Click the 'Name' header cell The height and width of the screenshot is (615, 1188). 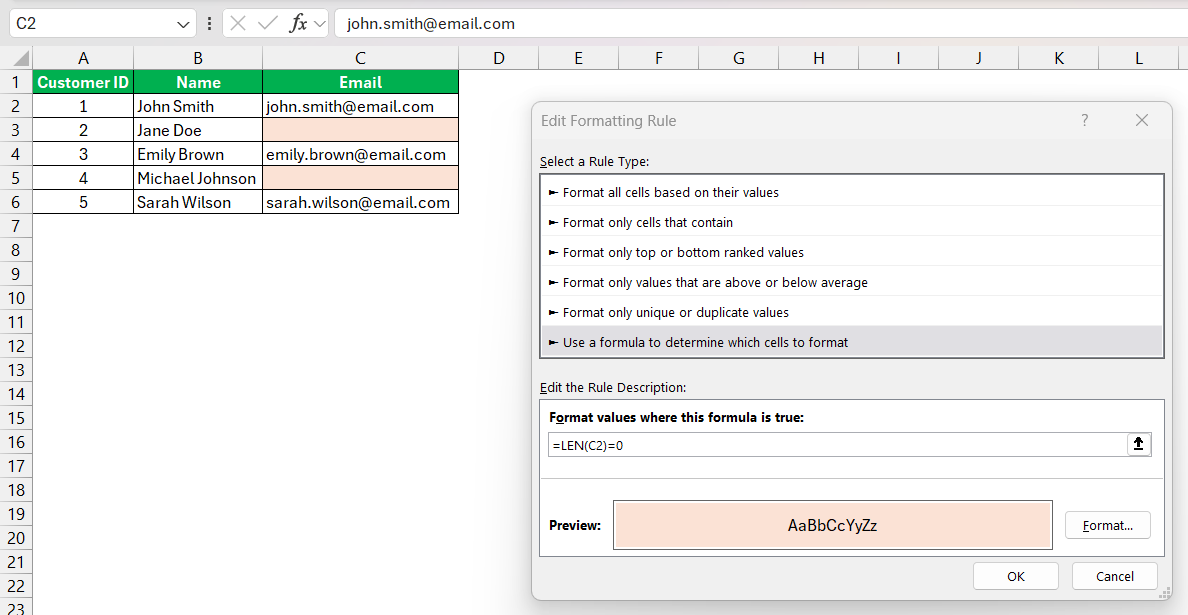[x=198, y=82]
